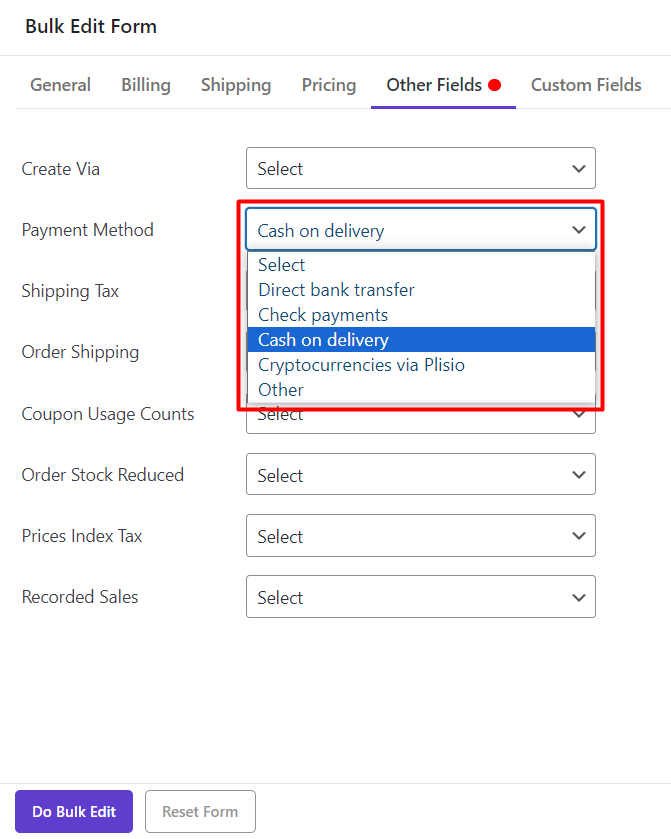Click the Other Fields tab

(x=435, y=85)
